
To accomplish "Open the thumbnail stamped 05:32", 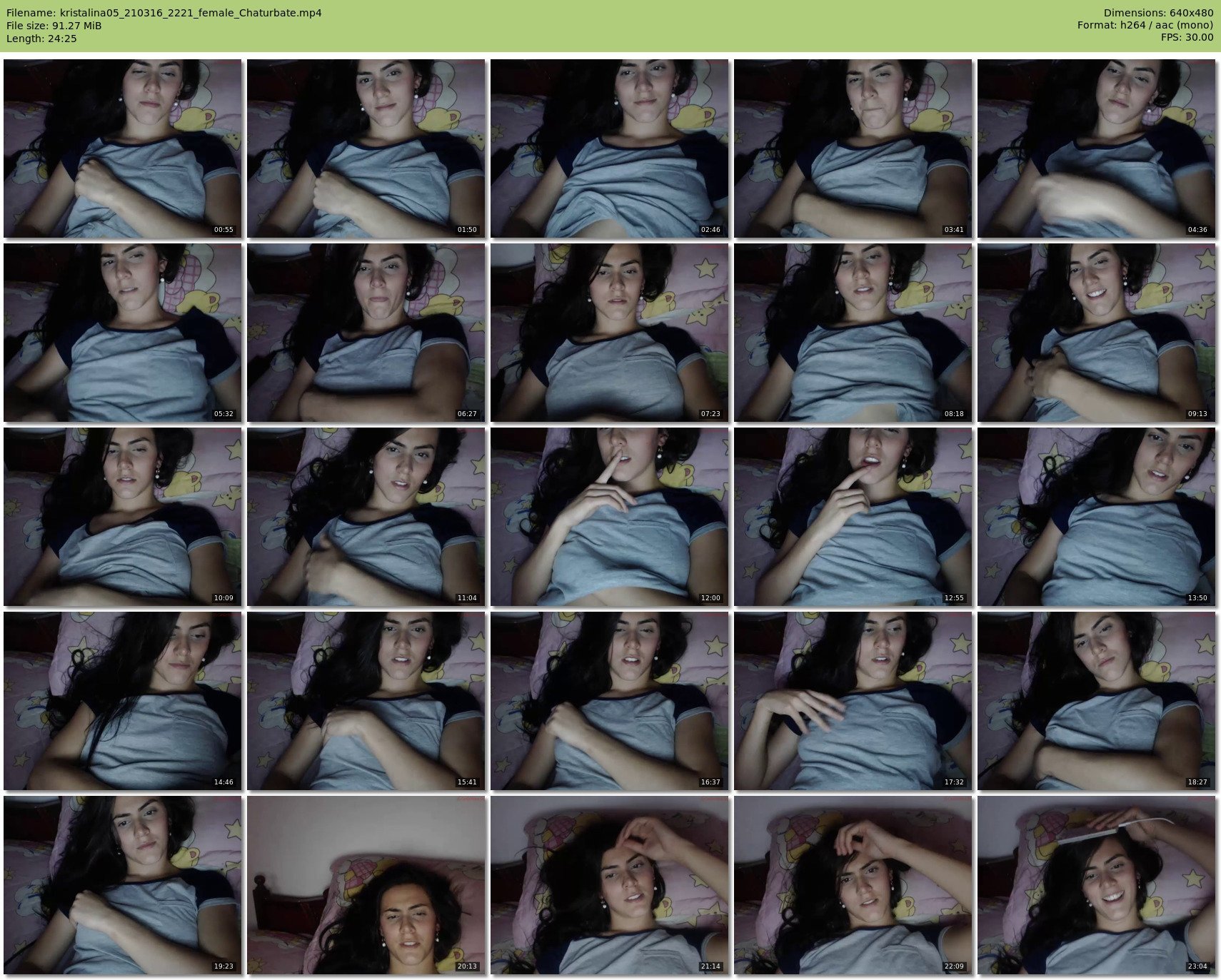I will point(122,333).
